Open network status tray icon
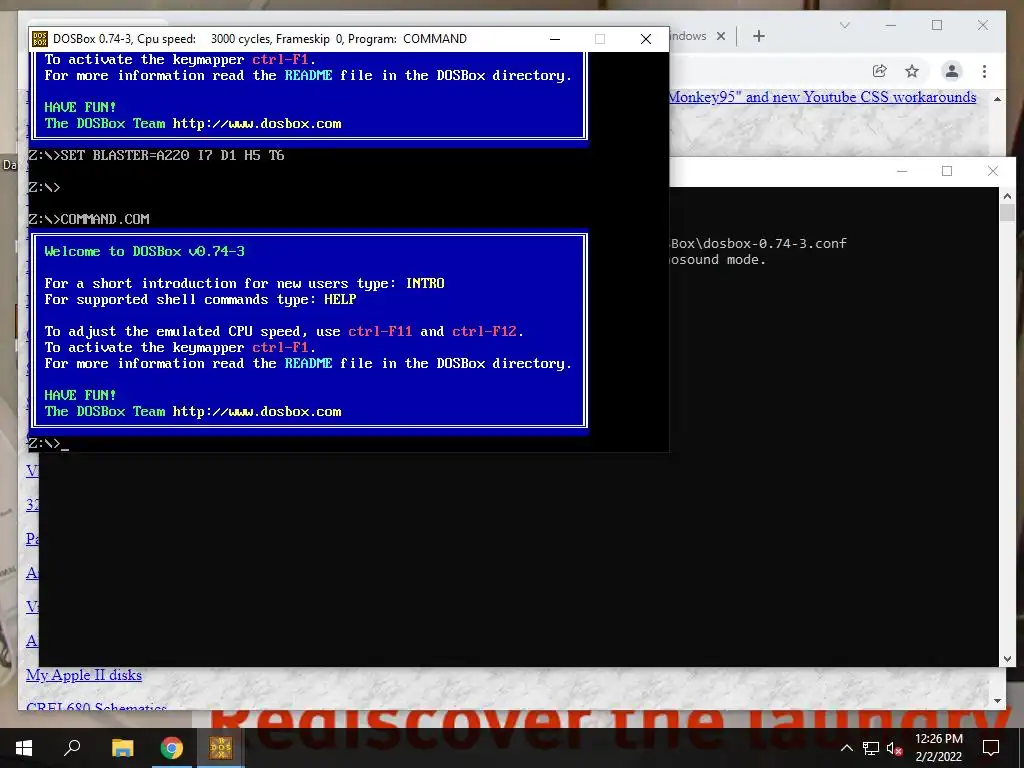1024x768 pixels. click(x=871, y=748)
